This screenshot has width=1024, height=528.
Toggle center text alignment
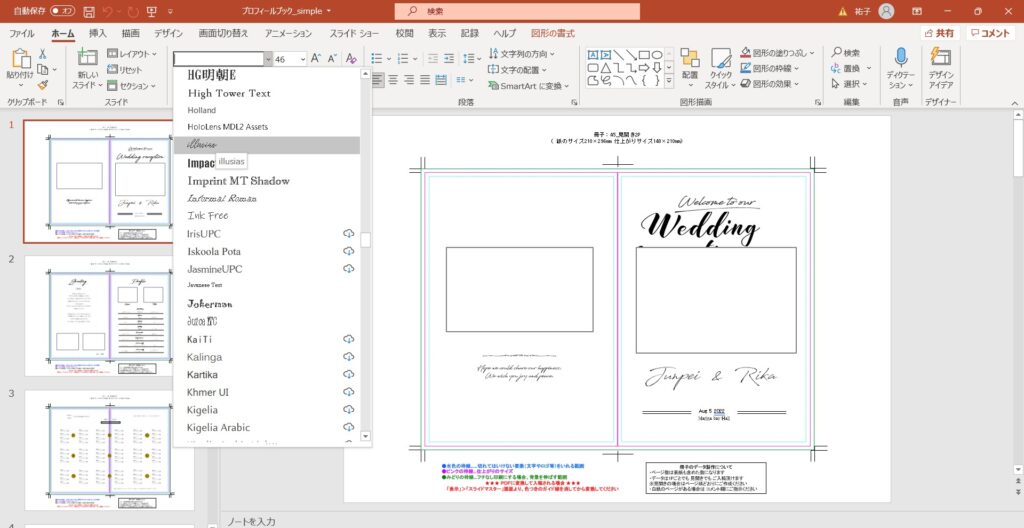pos(393,79)
